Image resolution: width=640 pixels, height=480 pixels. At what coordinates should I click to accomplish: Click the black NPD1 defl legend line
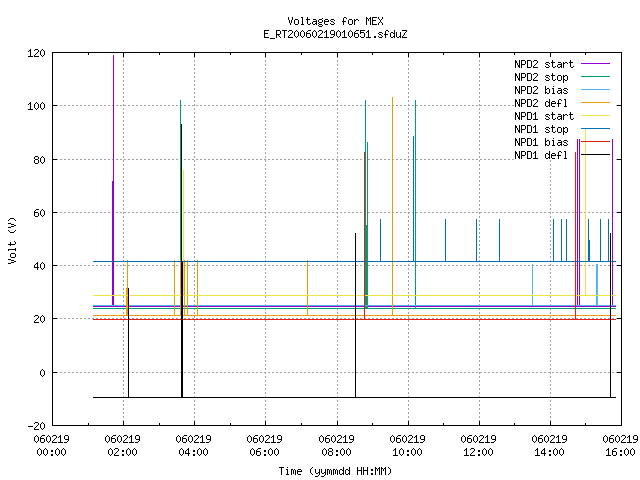(x=595, y=155)
